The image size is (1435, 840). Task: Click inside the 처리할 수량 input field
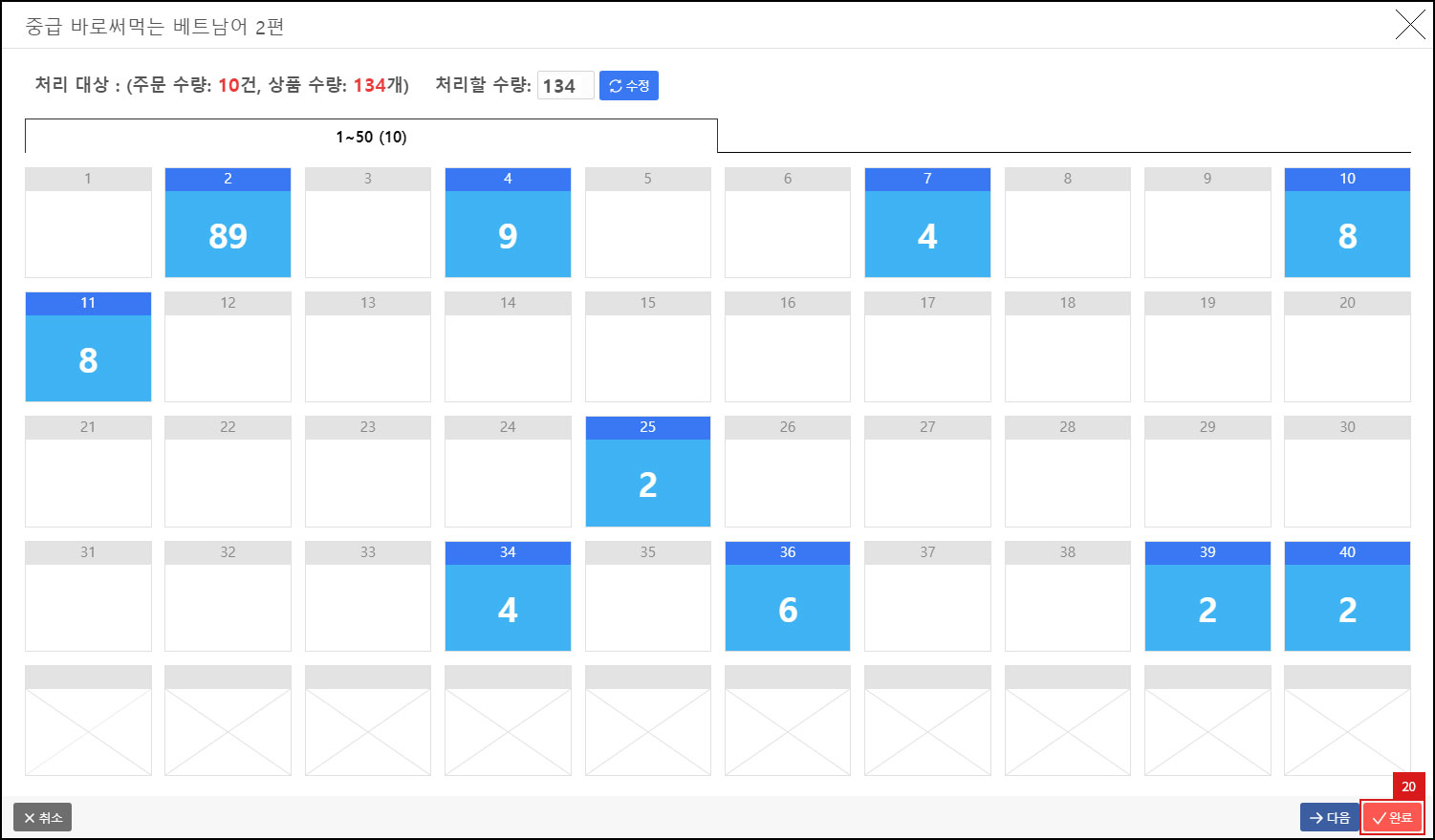tap(564, 85)
